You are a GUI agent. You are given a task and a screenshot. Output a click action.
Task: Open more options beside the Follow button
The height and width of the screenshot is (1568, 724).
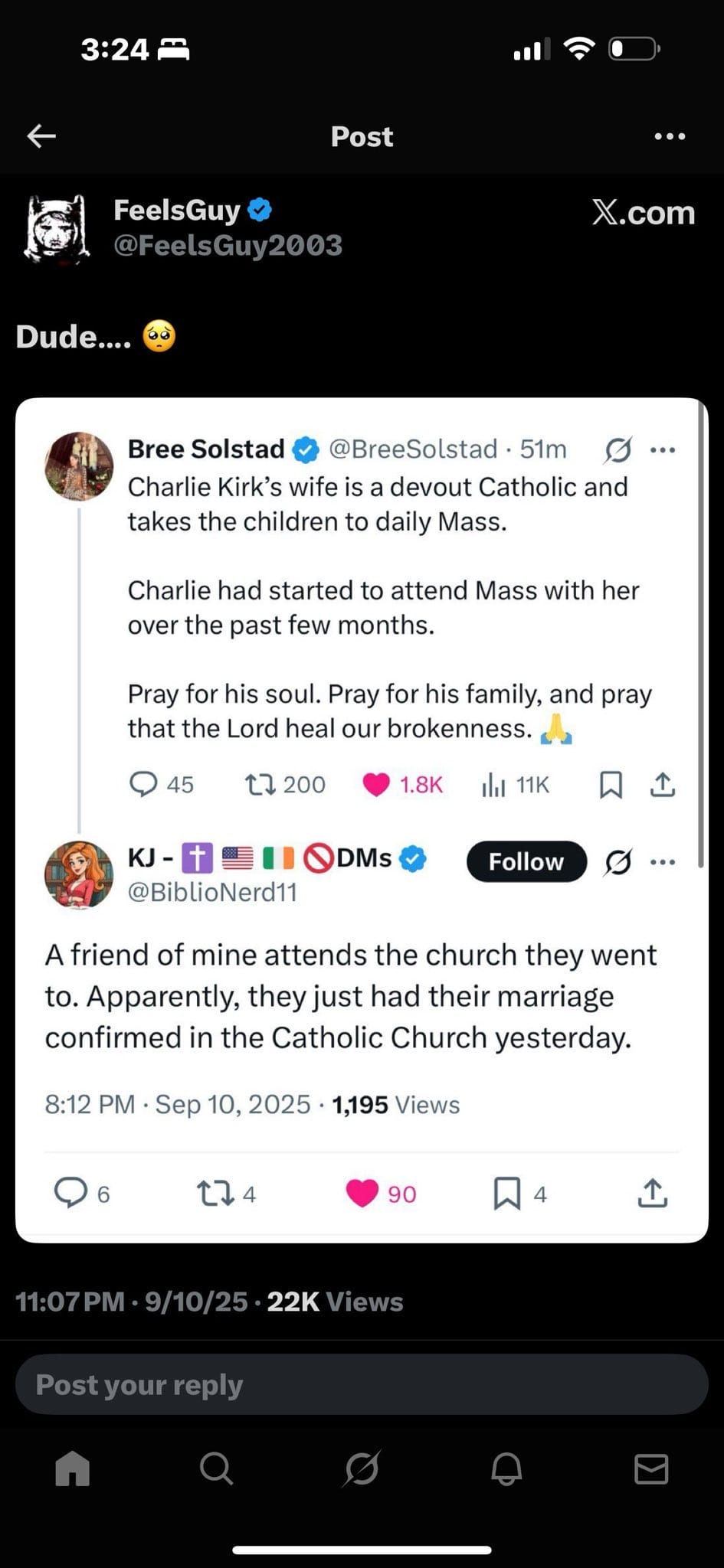point(663,862)
